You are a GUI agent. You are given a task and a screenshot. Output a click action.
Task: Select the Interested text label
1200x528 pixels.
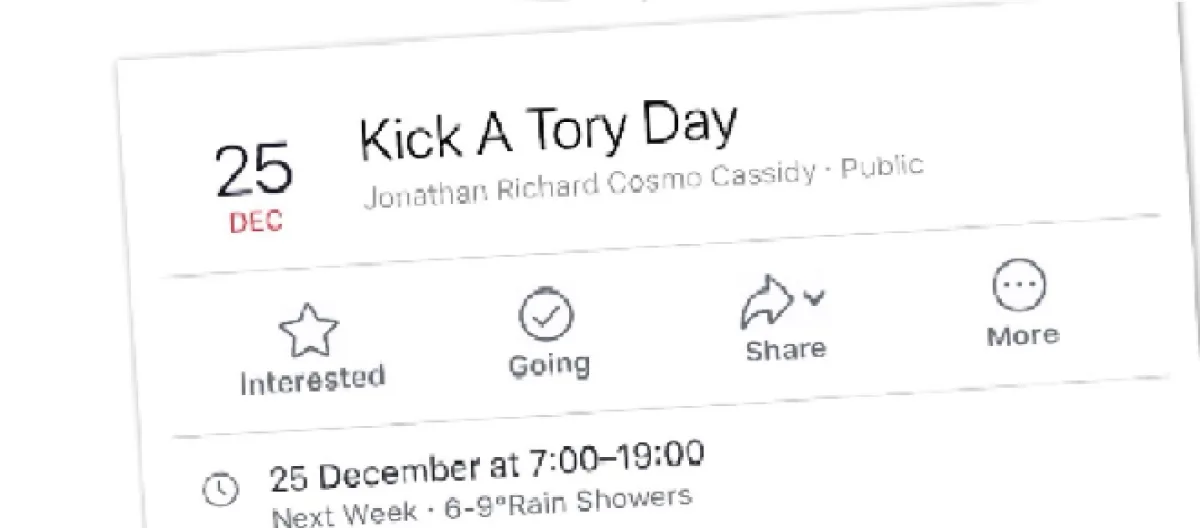[312, 380]
